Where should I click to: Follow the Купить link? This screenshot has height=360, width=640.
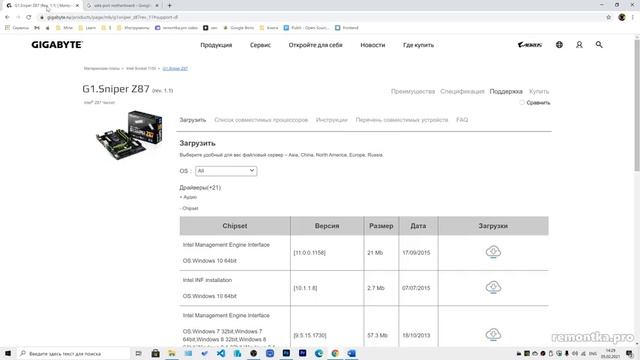pyautogui.click(x=539, y=91)
